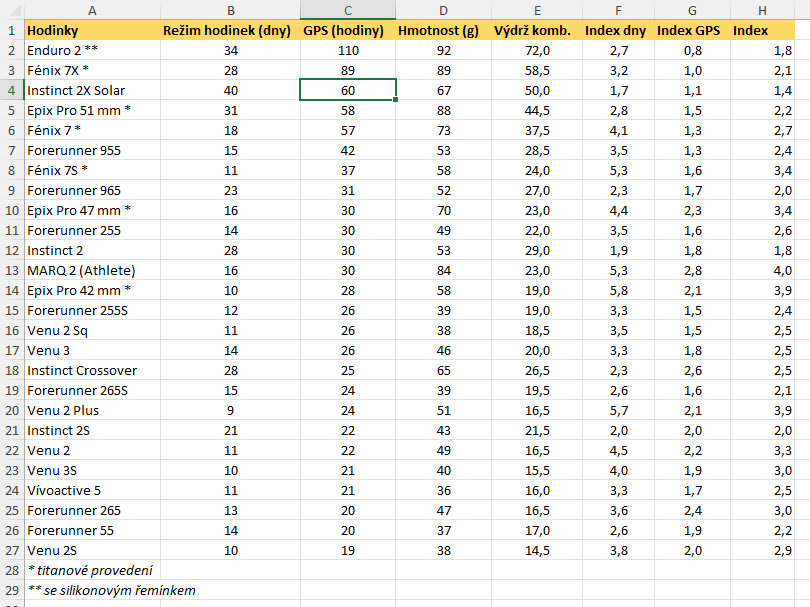
Task: Click the '* titanové provedení' footnote
Action: pyautogui.click(x=90, y=571)
